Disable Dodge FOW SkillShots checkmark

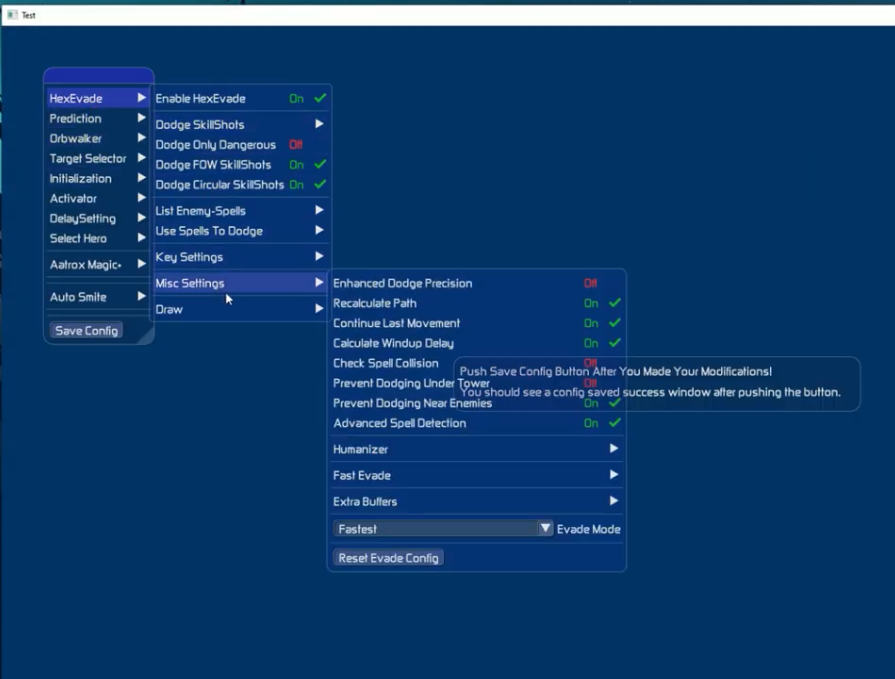pos(320,165)
